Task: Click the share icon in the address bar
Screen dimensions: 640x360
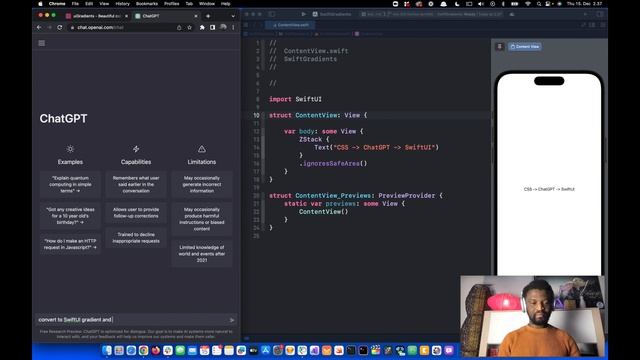Action: [179, 27]
